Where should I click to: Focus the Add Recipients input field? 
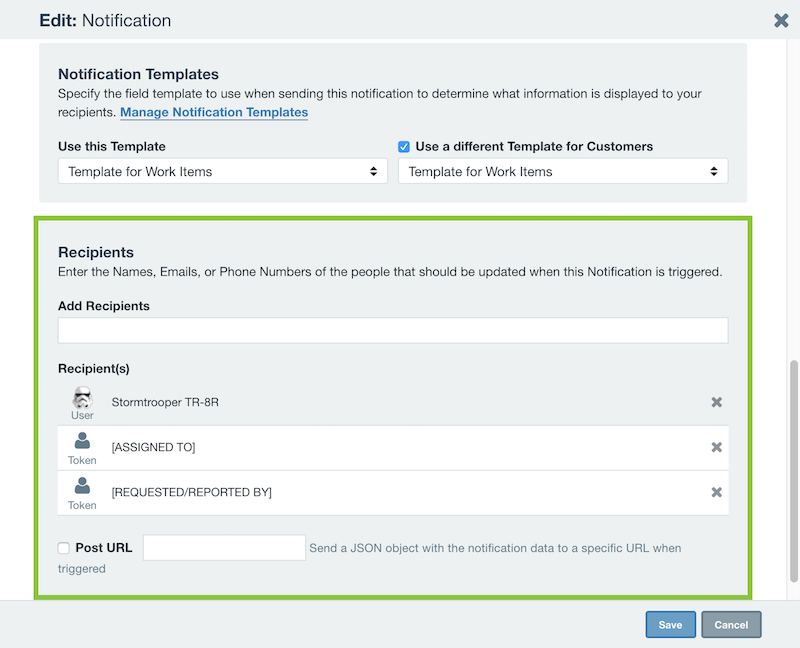393,330
